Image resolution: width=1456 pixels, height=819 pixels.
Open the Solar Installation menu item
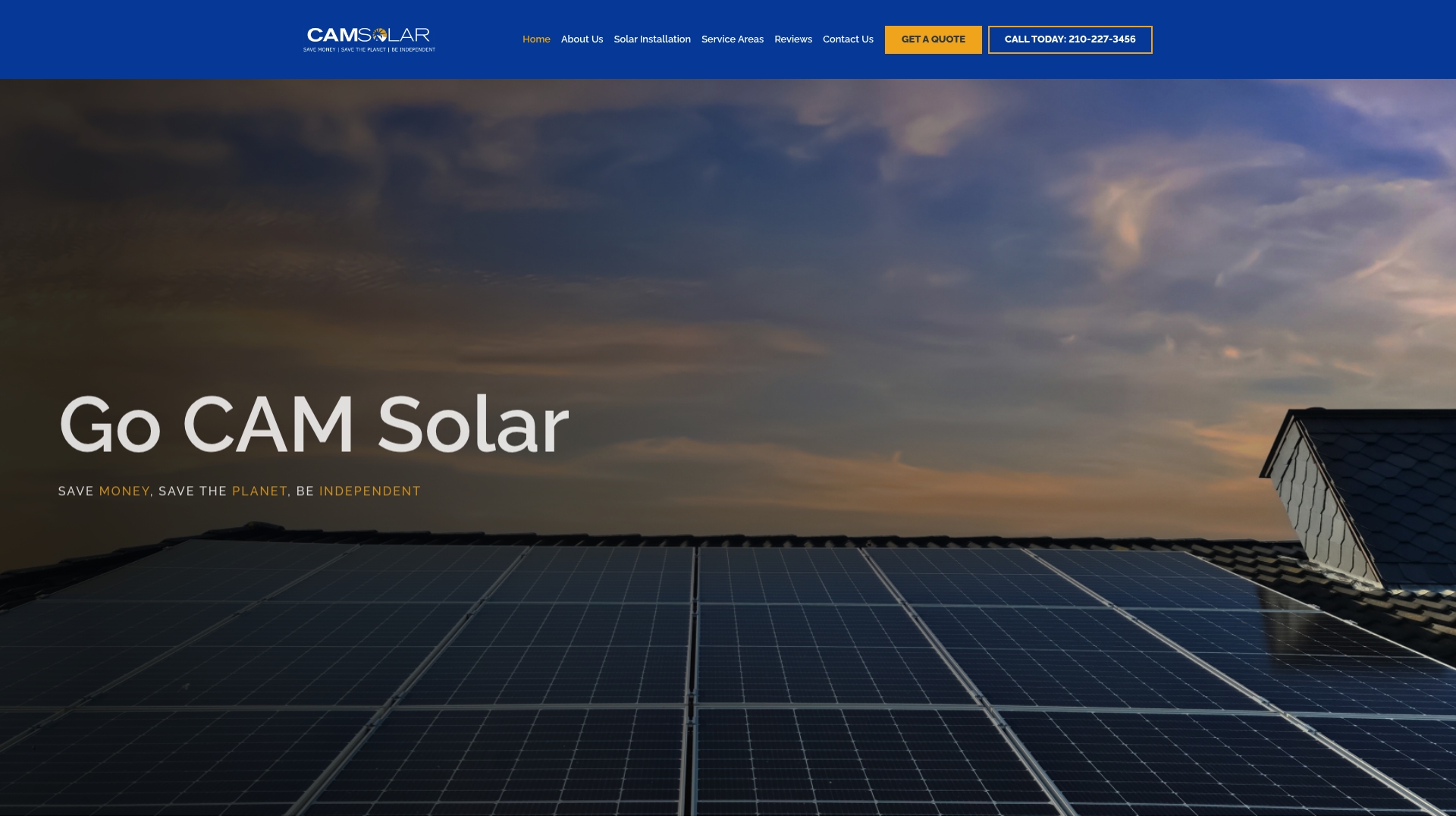652,39
